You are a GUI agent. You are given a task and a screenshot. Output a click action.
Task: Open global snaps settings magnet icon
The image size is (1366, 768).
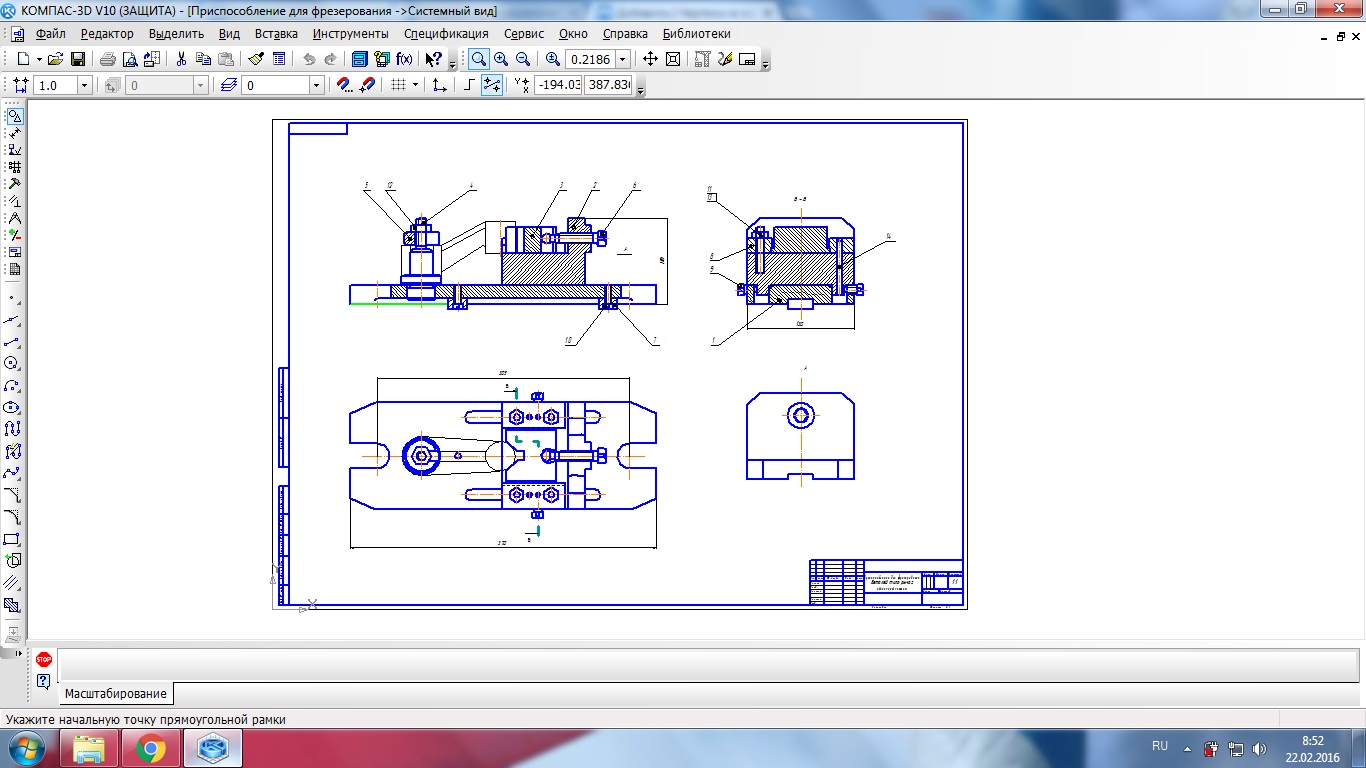344,86
